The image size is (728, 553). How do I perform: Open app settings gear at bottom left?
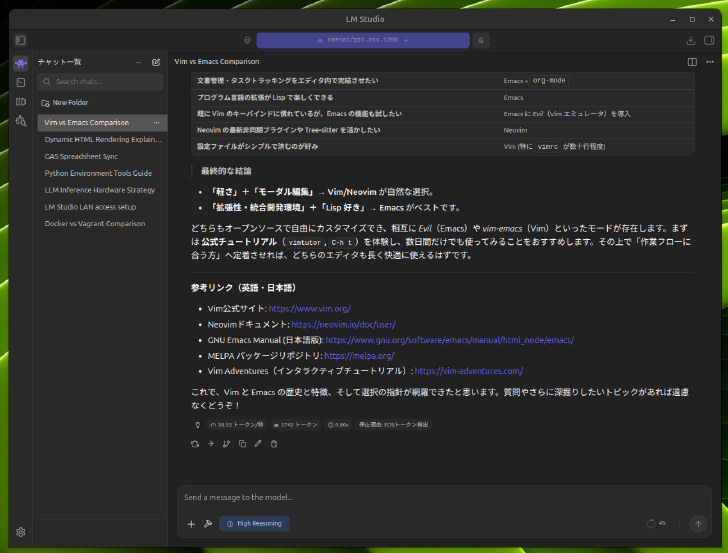tap(20, 532)
